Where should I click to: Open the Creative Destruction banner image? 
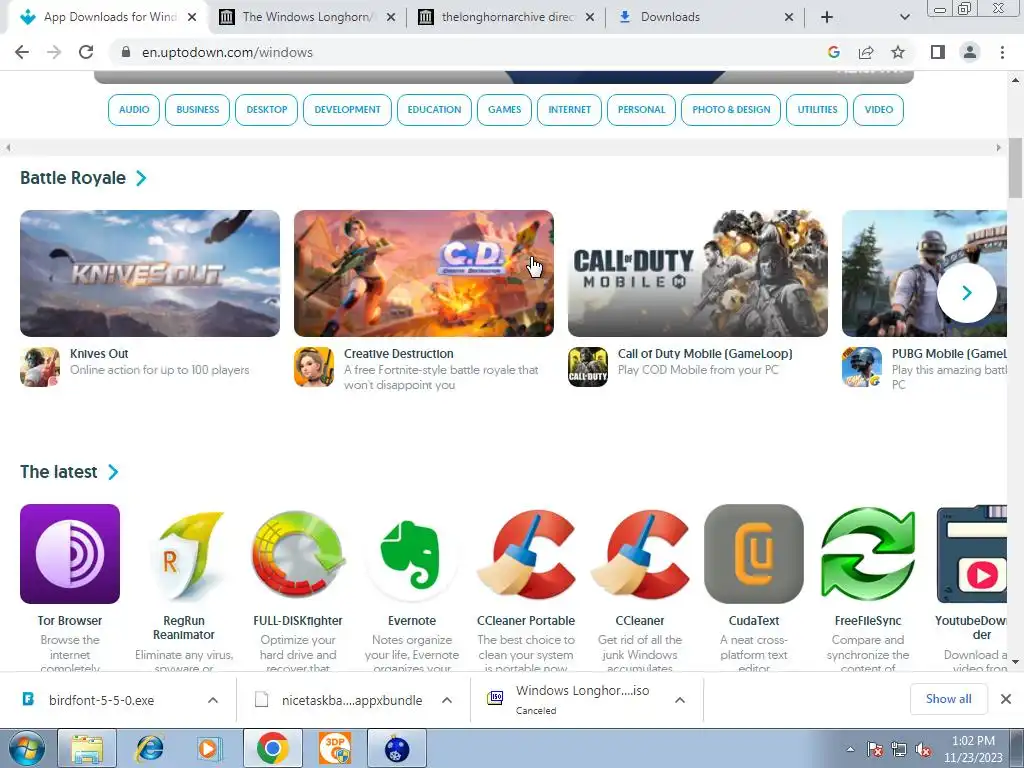[424, 274]
